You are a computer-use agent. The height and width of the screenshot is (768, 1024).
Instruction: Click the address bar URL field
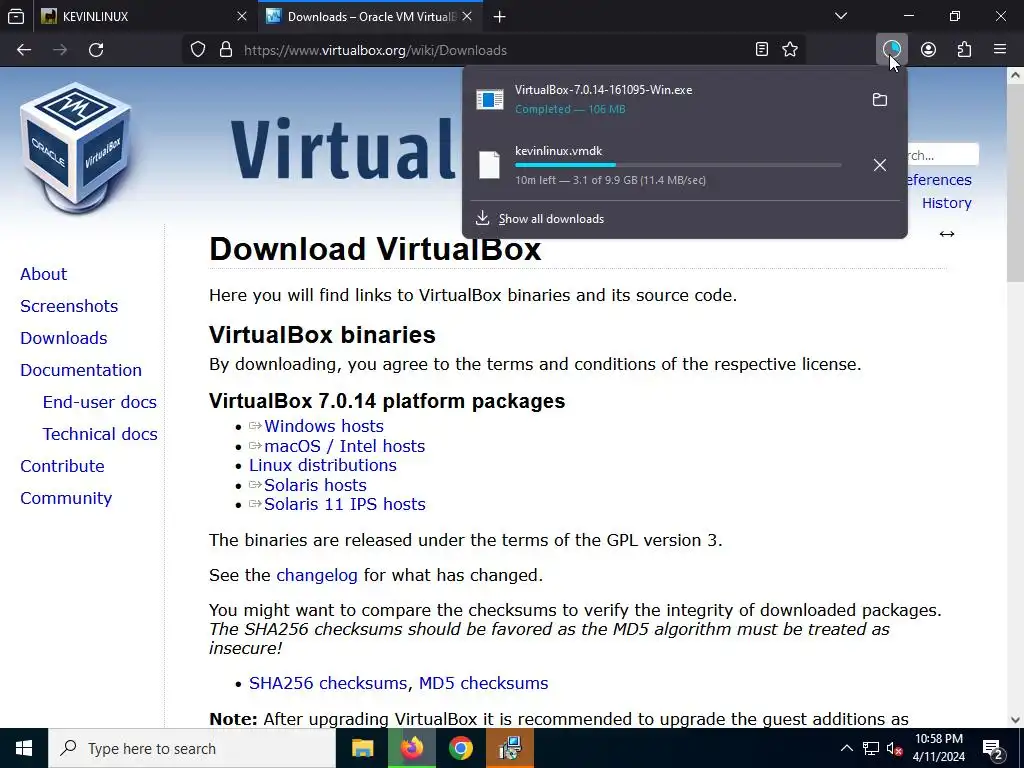(x=493, y=50)
